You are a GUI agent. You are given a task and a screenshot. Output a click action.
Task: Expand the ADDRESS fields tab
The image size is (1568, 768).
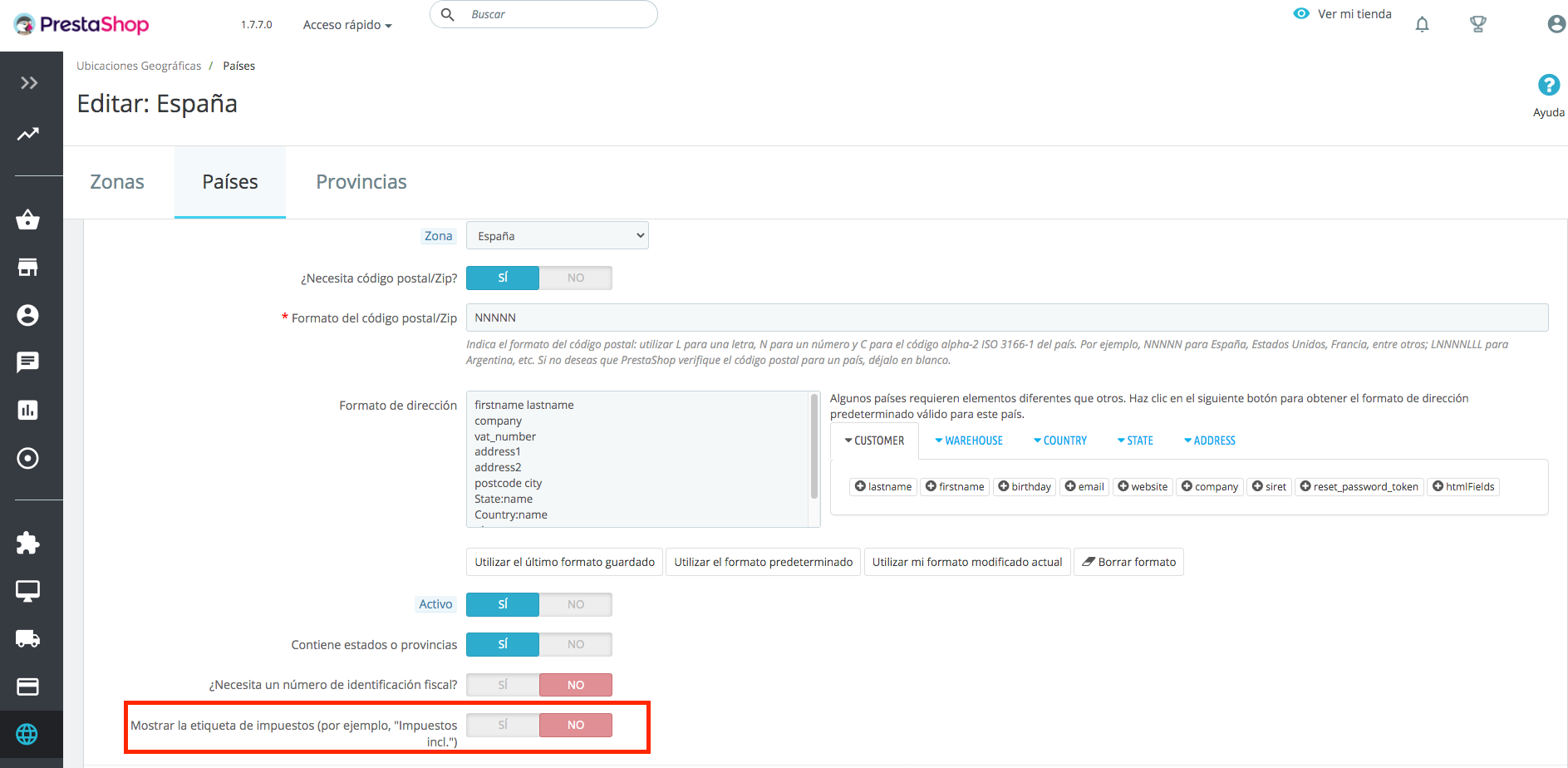click(x=1210, y=441)
